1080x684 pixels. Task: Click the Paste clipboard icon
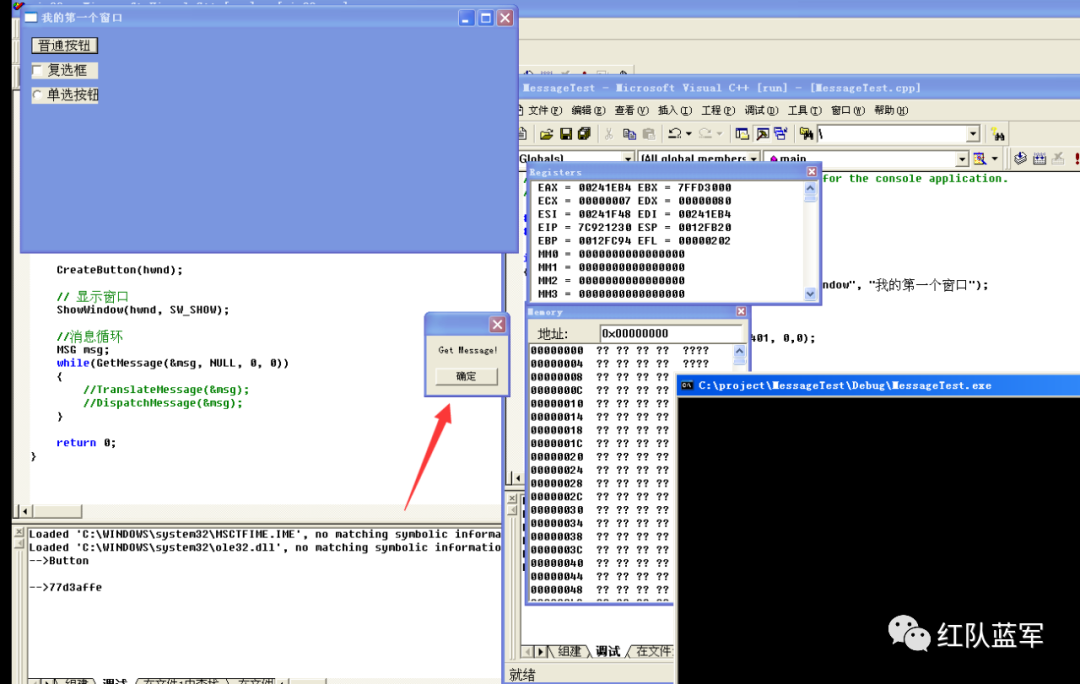tap(648, 134)
